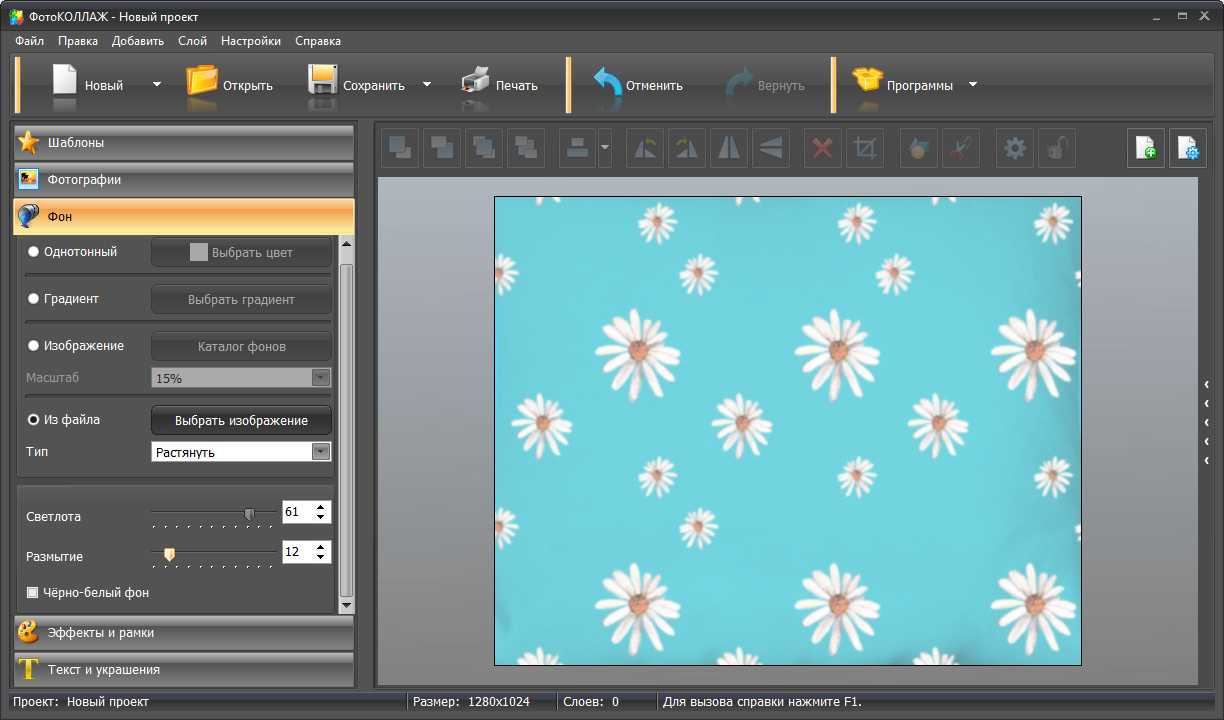Open page settings icon with gear
Screen dimensions: 1224x720
pyautogui.click(x=1188, y=149)
